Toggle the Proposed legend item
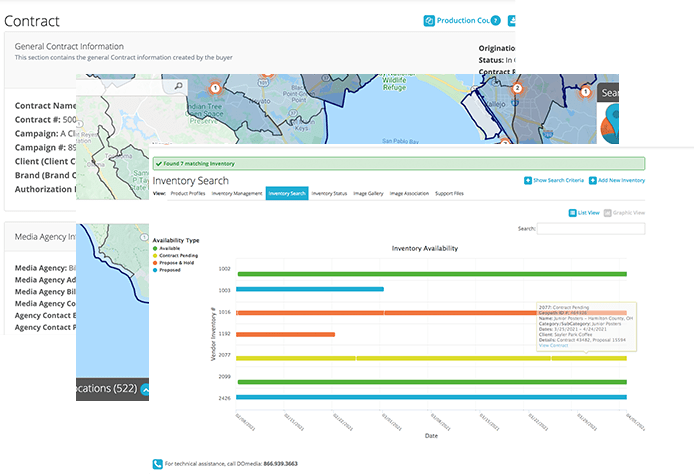695x474 pixels. pos(166,270)
